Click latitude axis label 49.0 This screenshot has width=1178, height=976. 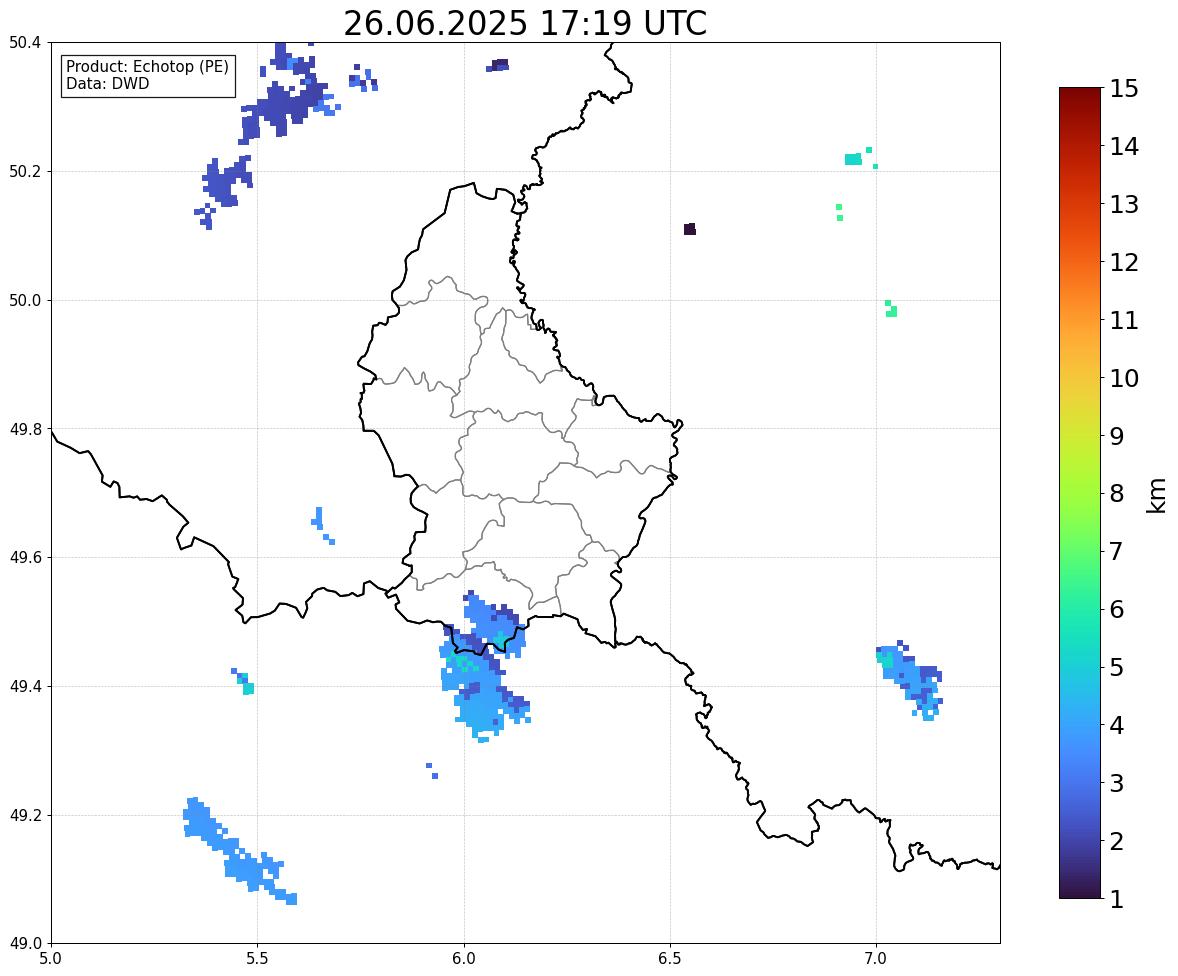tap(25, 944)
